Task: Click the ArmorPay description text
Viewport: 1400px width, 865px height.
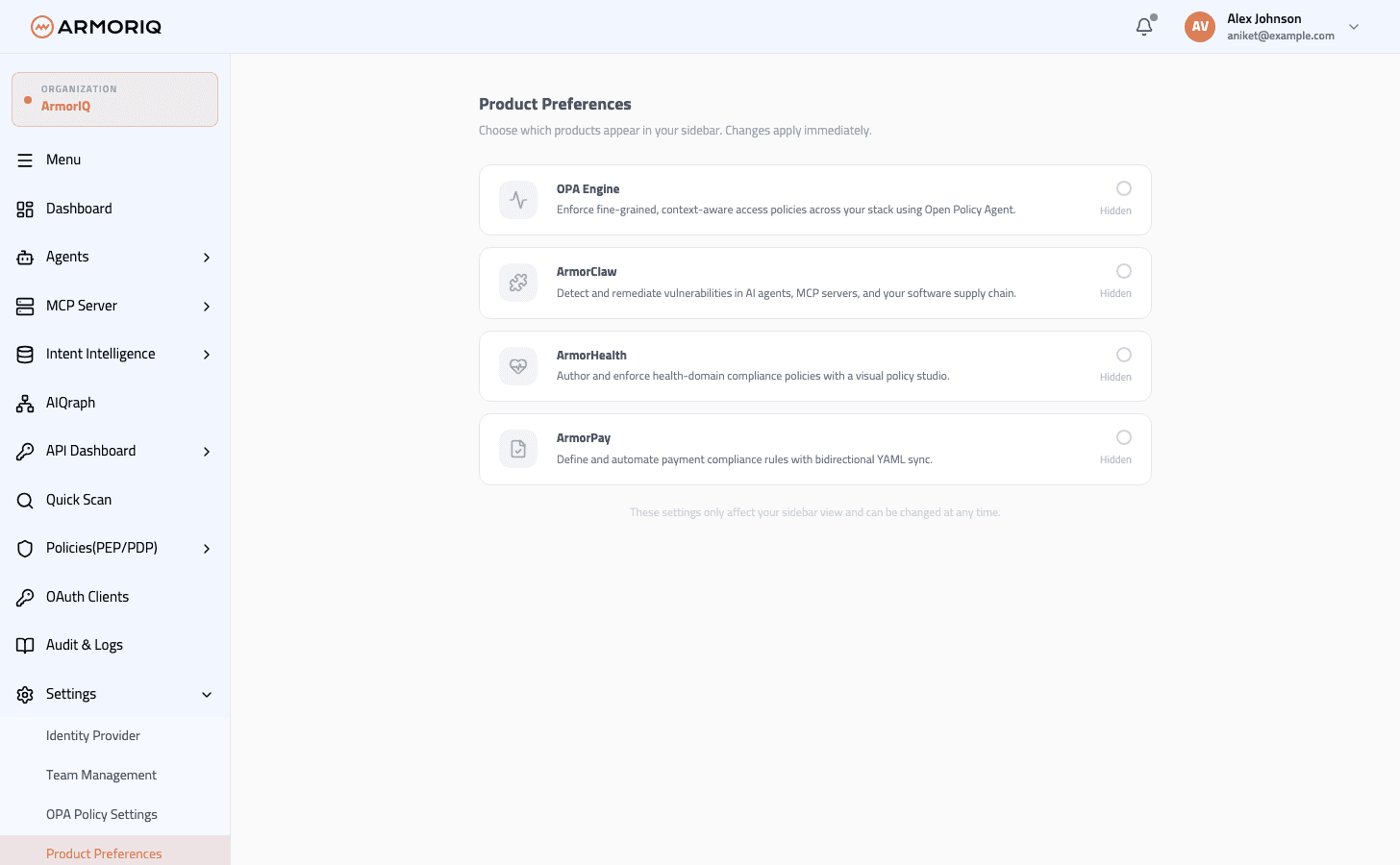Action: click(744, 459)
